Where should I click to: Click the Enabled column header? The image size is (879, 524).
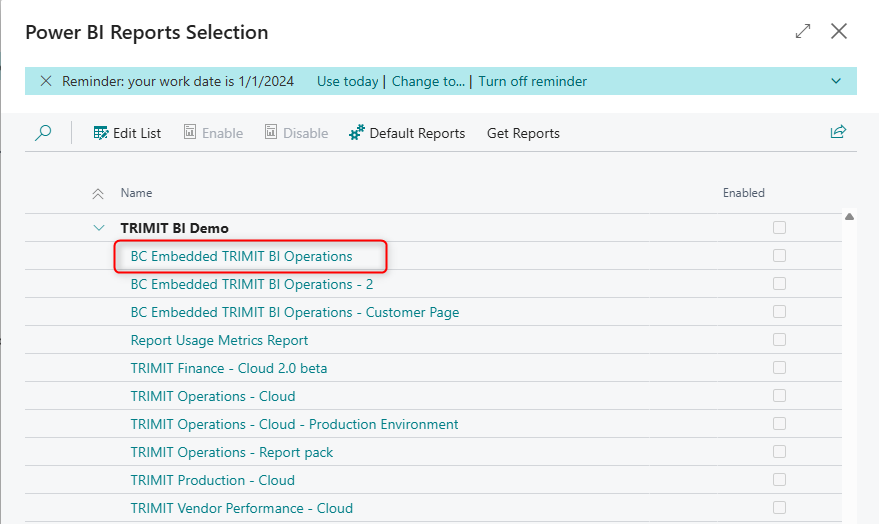pyautogui.click(x=743, y=193)
